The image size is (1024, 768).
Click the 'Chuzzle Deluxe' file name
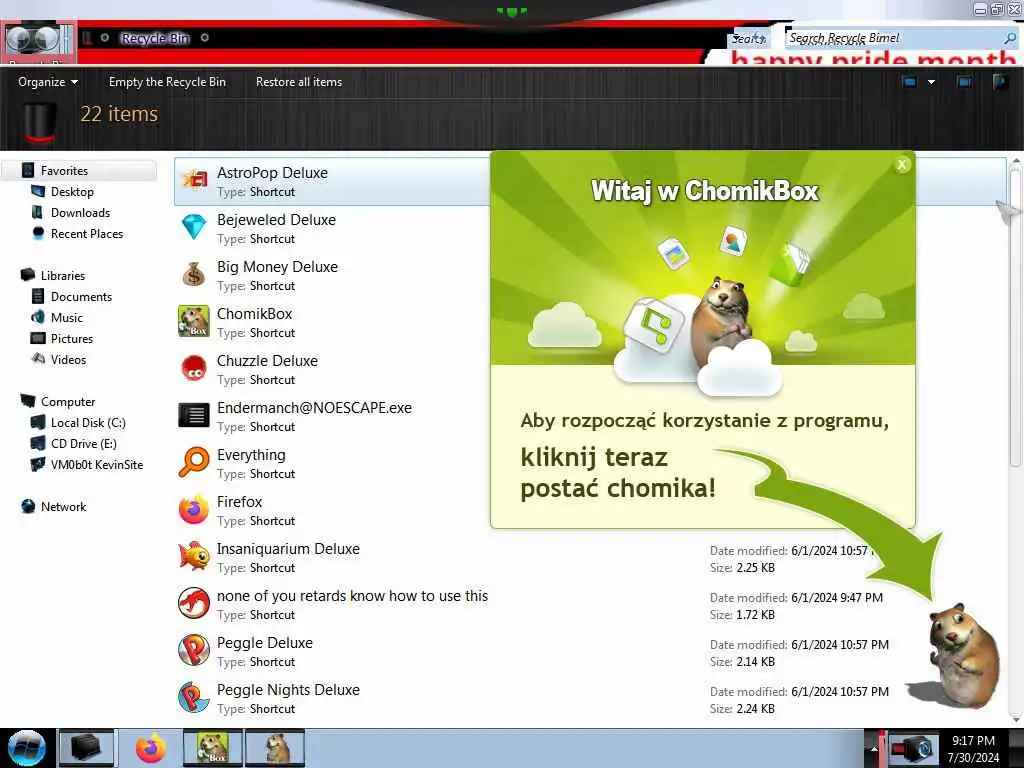point(267,361)
